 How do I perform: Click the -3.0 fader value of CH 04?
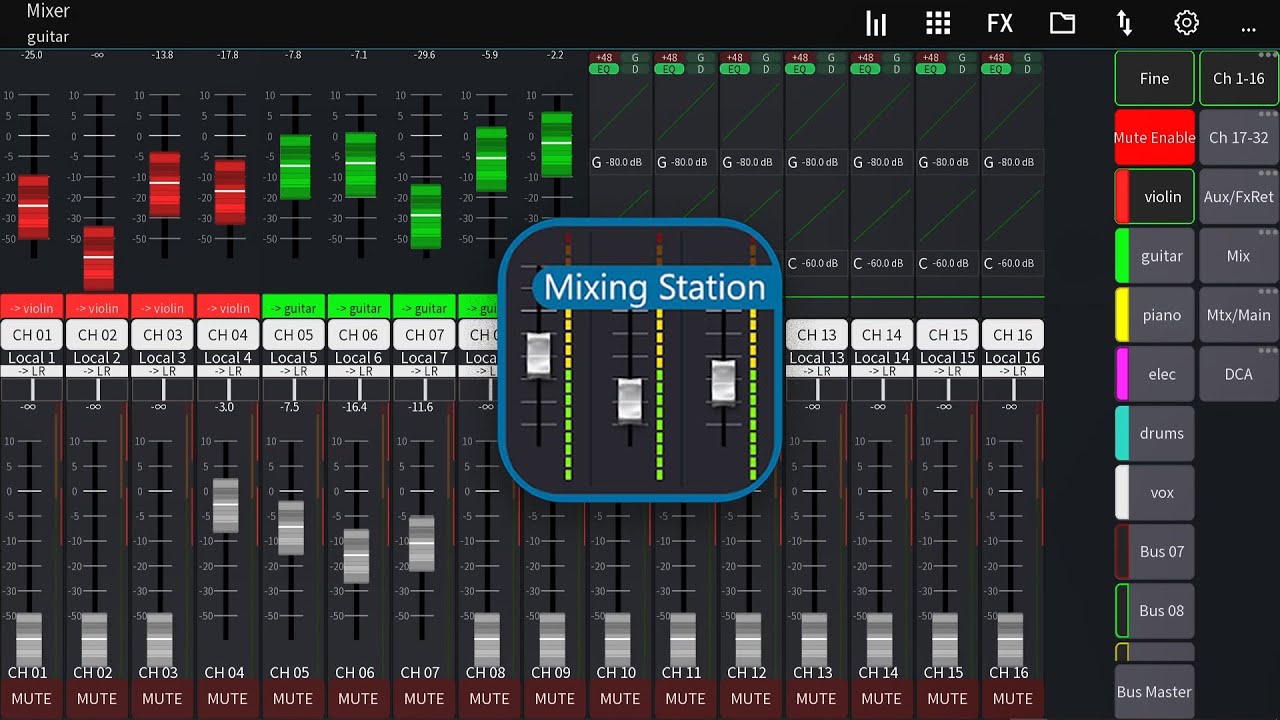[224, 407]
